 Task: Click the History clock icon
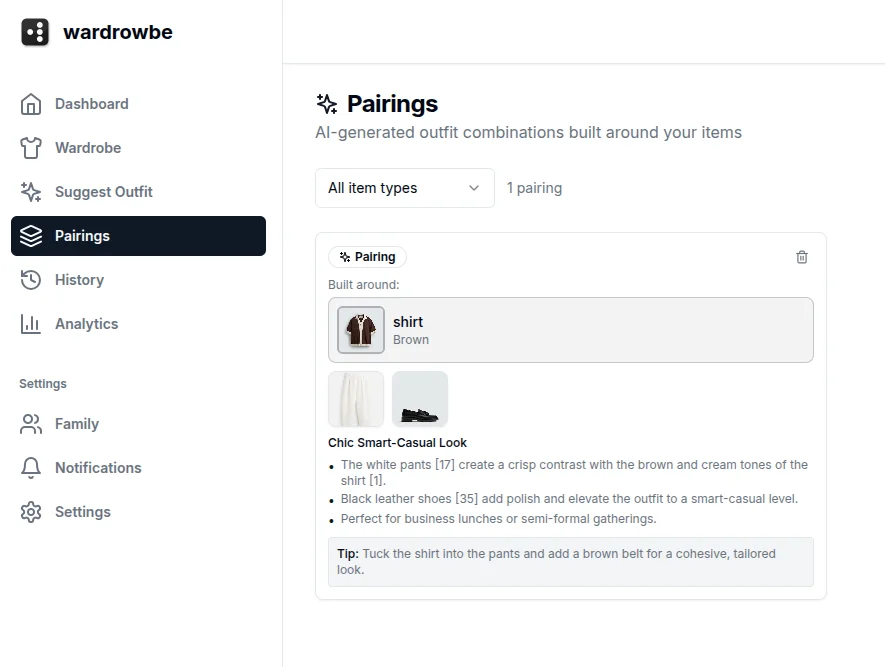(31, 280)
